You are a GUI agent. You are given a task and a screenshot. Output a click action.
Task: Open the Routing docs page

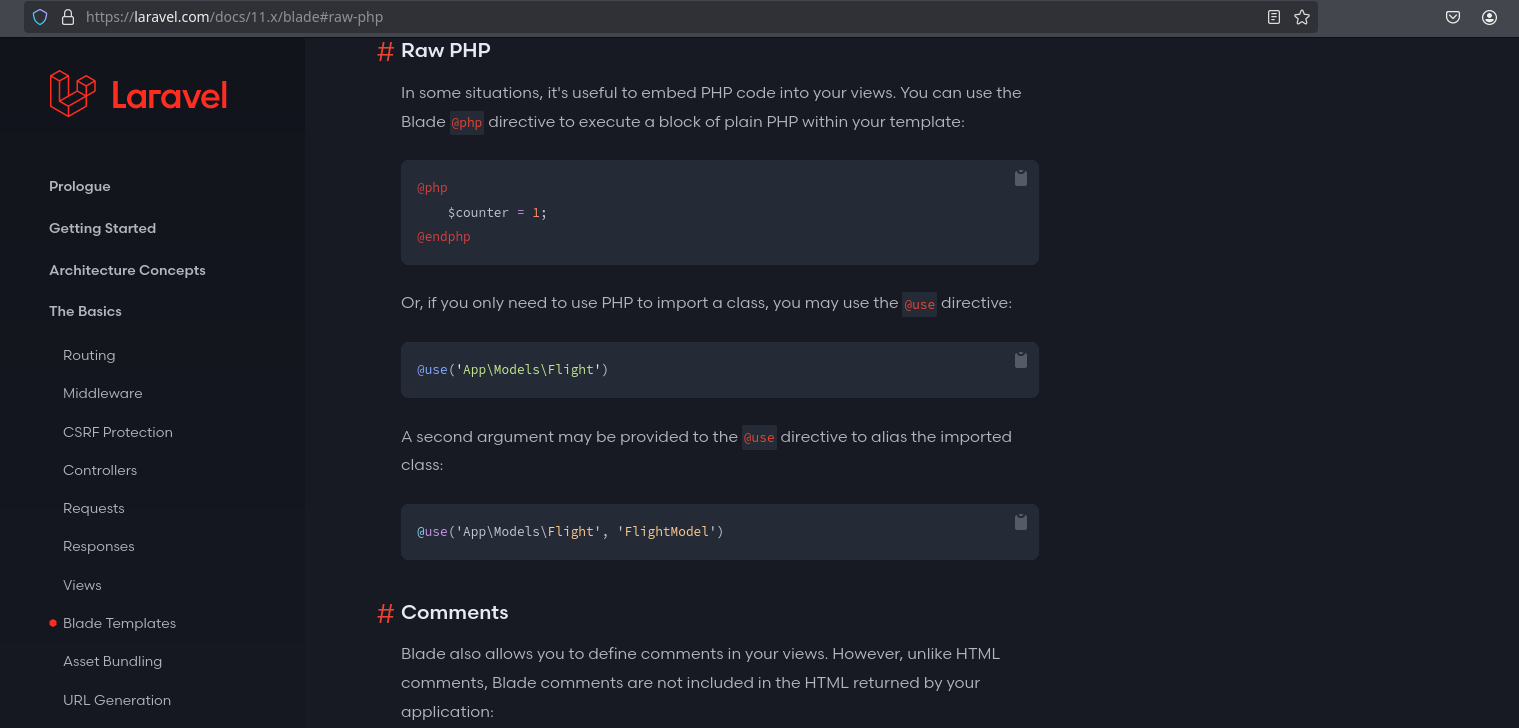[89, 355]
